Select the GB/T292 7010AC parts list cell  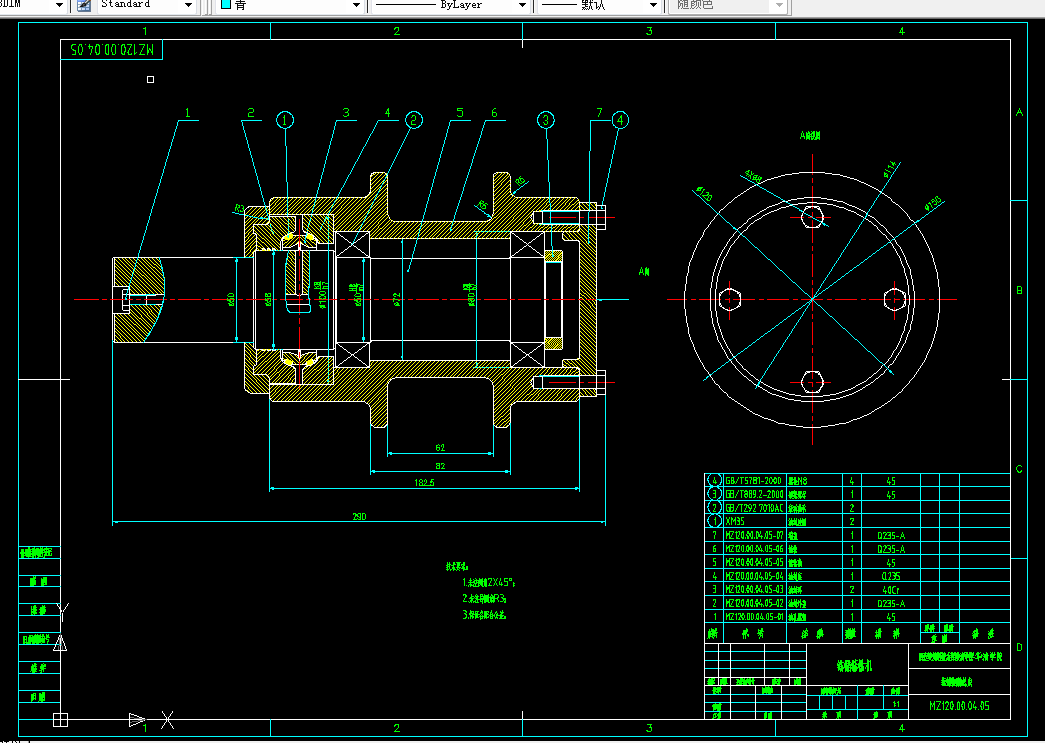[x=754, y=508]
